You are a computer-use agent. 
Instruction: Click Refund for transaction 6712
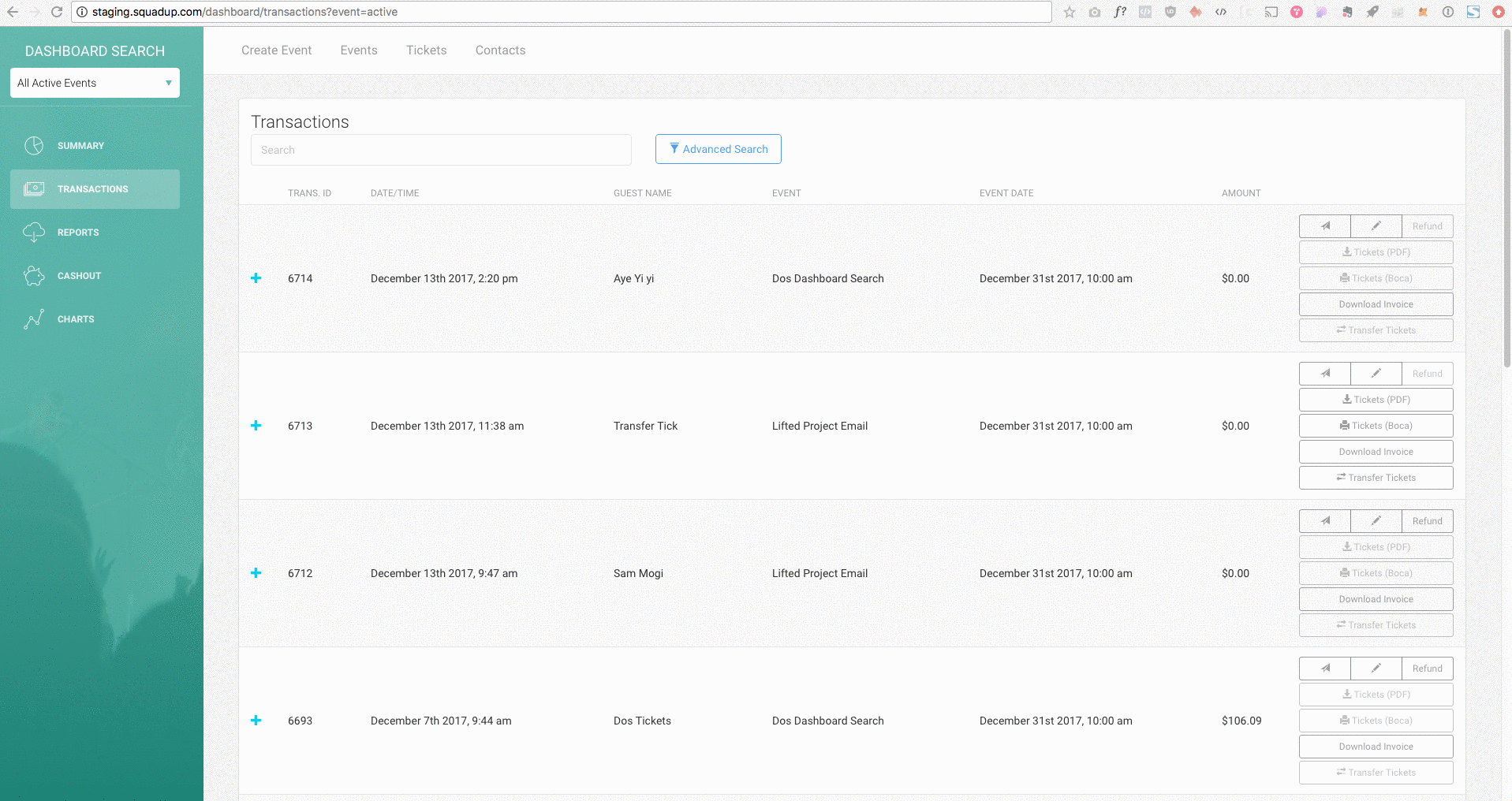(x=1427, y=521)
